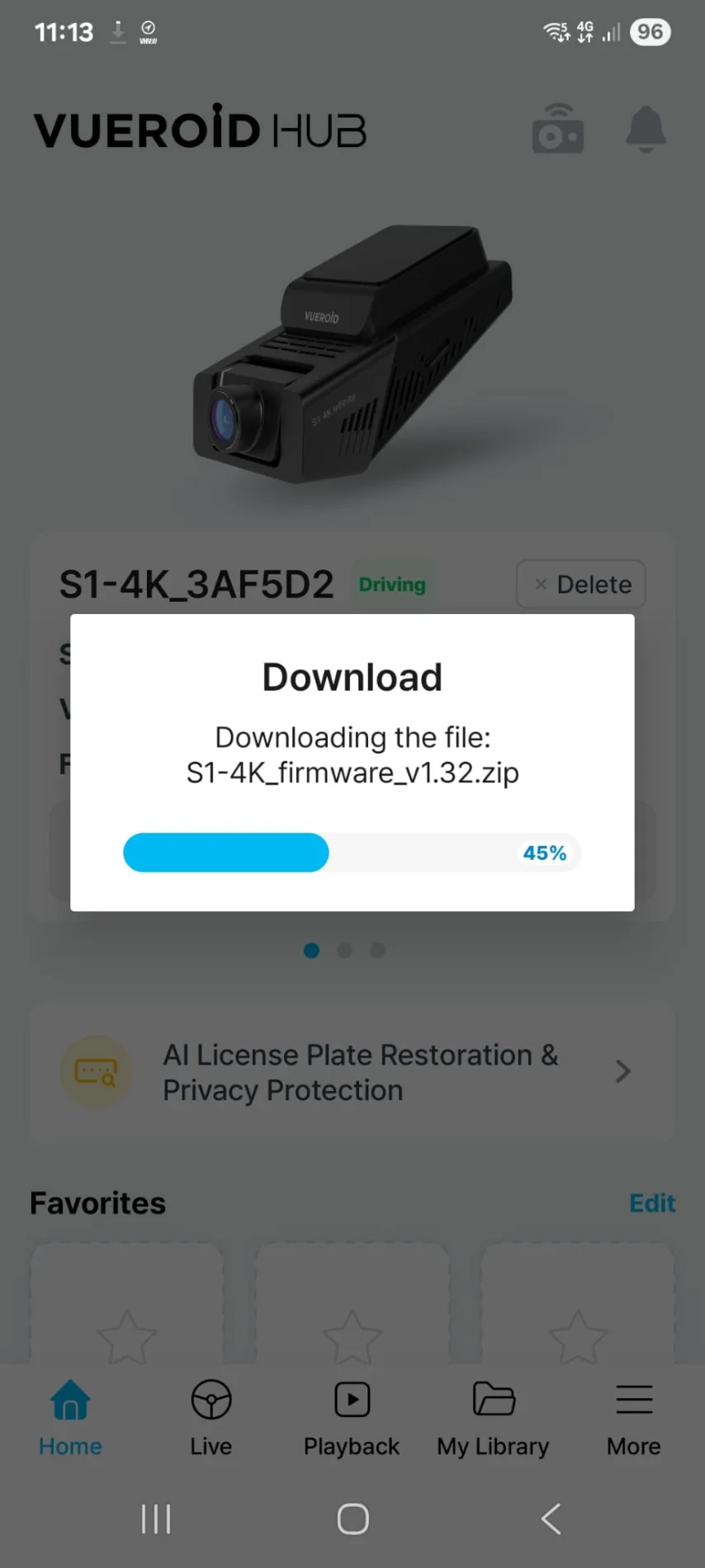Open the My Library folder tab
705x1568 pixels.
coord(493,1418)
